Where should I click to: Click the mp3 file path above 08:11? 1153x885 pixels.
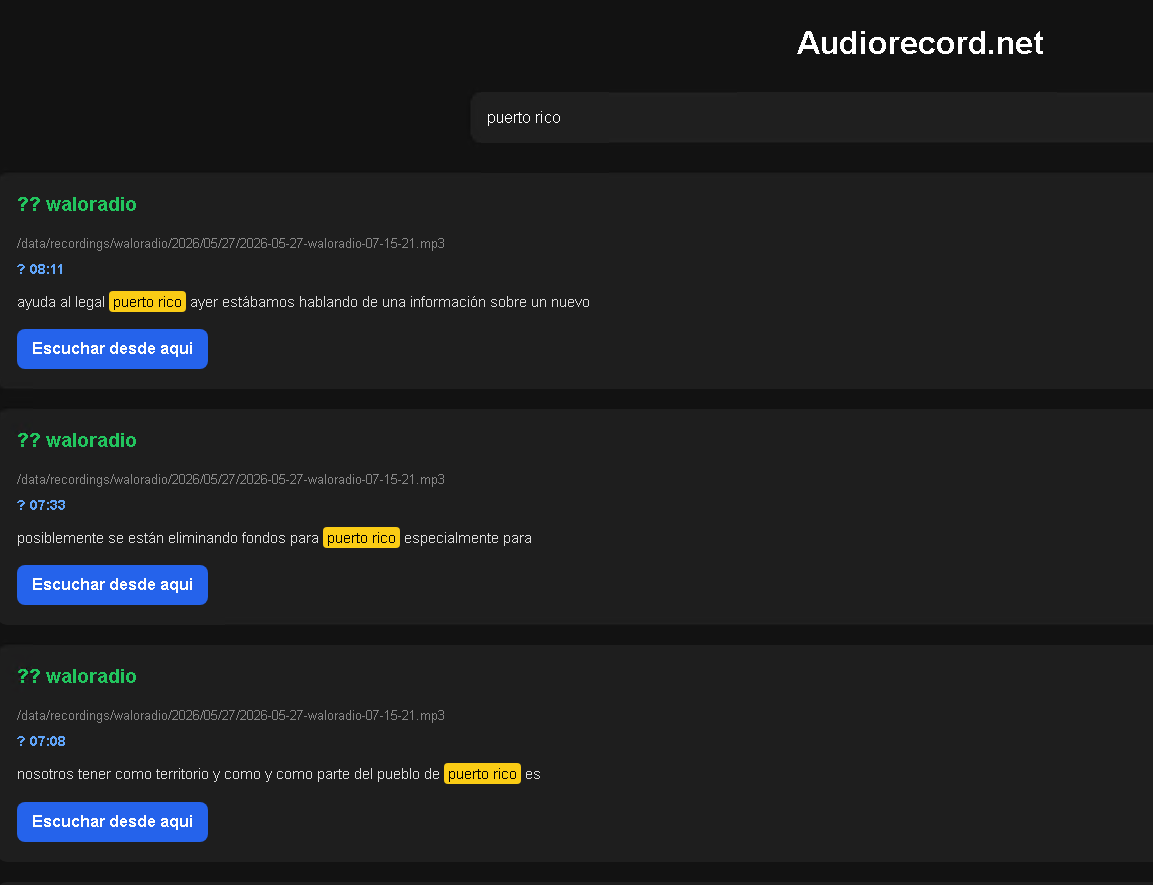click(x=231, y=243)
